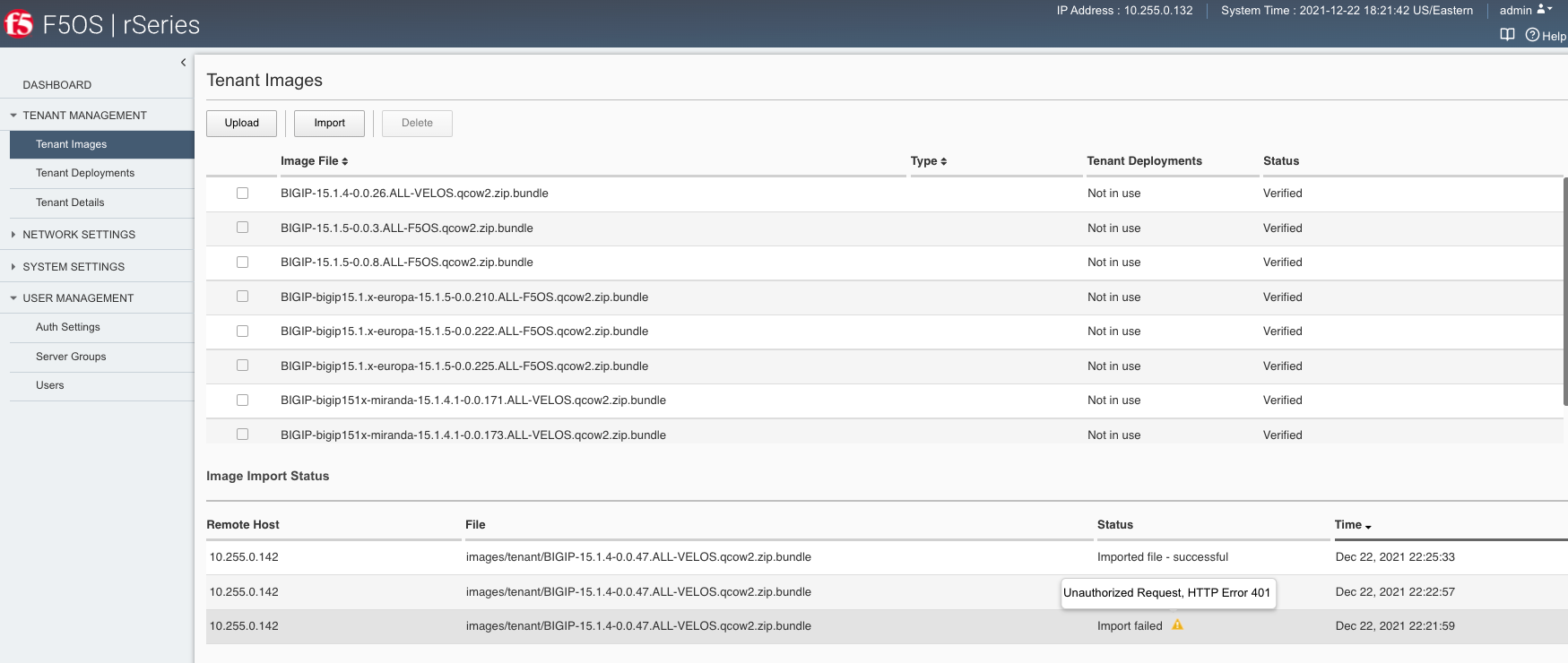Open the documentation book icon
This screenshot has width=1568, height=663.
(1507, 35)
